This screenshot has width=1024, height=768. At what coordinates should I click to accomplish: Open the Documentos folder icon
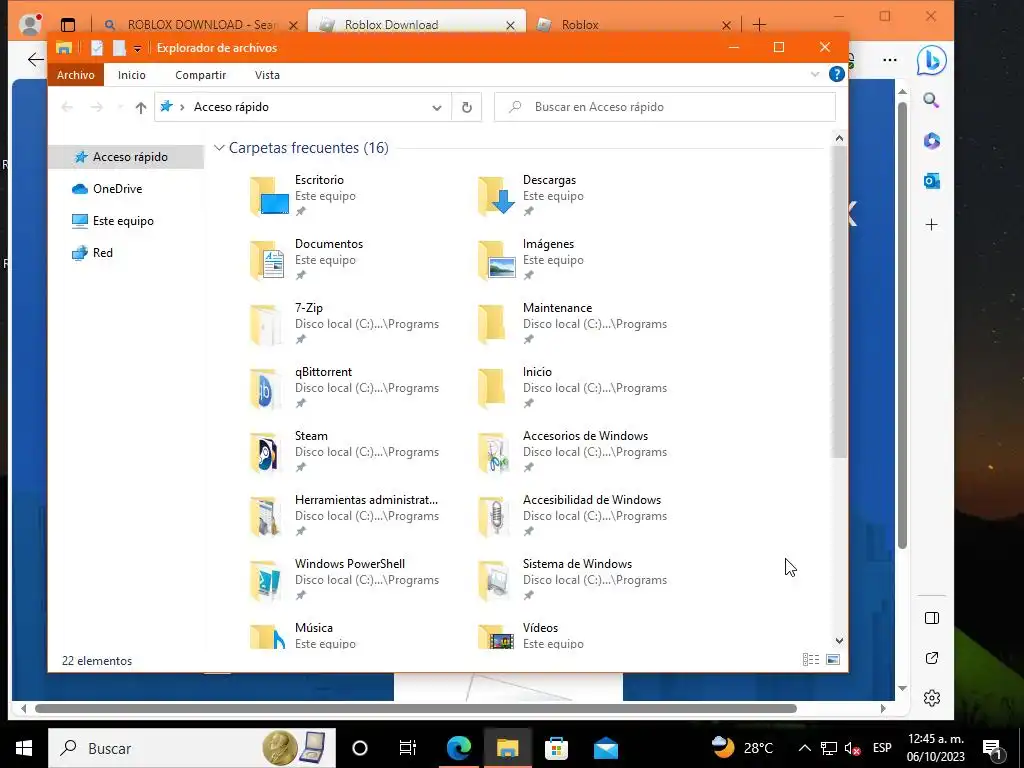click(268, 259)
